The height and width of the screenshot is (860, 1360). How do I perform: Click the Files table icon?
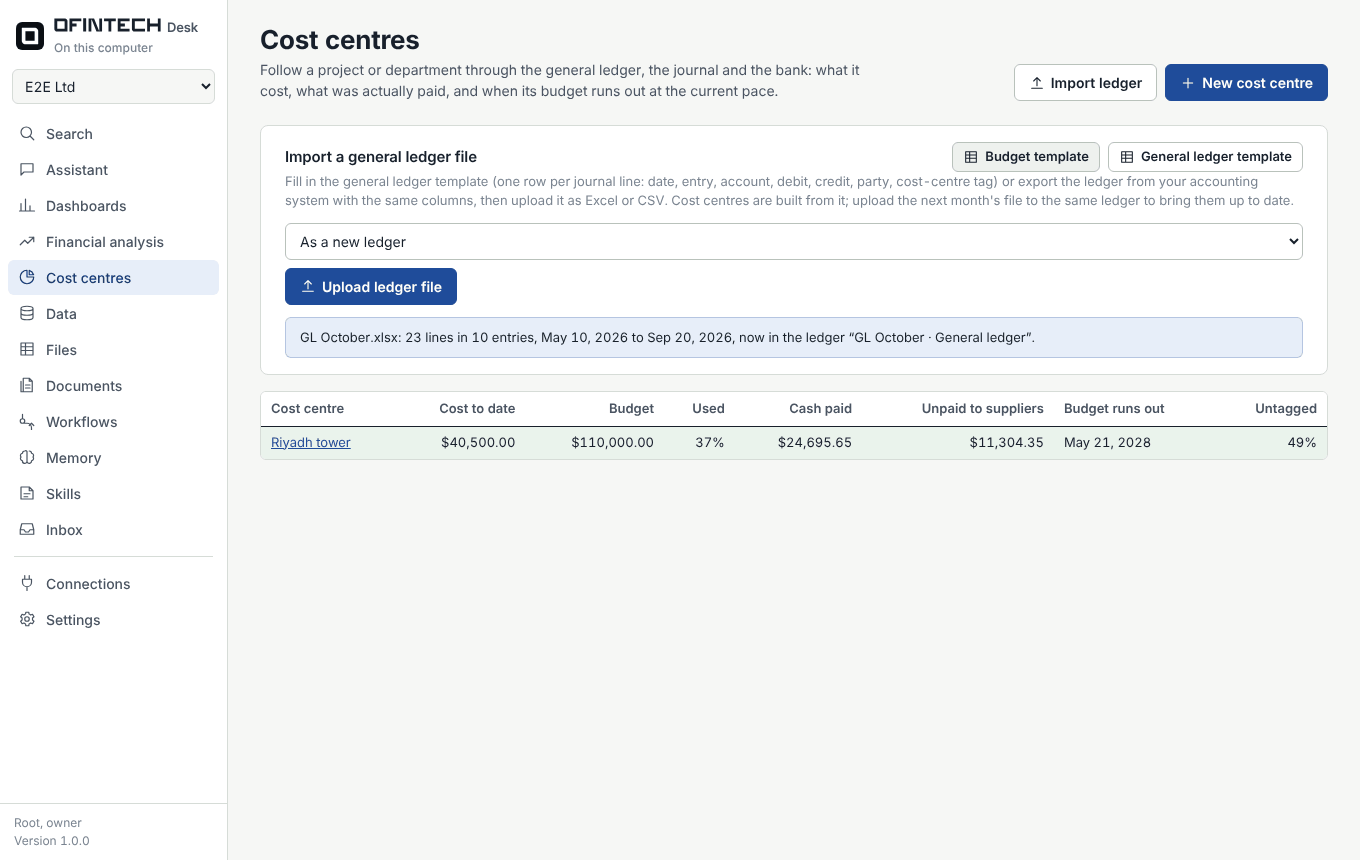(27, 350)
